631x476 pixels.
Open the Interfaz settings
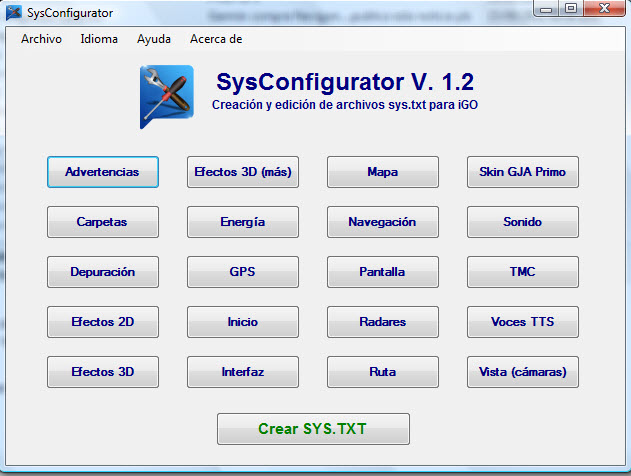pos(243,372)
